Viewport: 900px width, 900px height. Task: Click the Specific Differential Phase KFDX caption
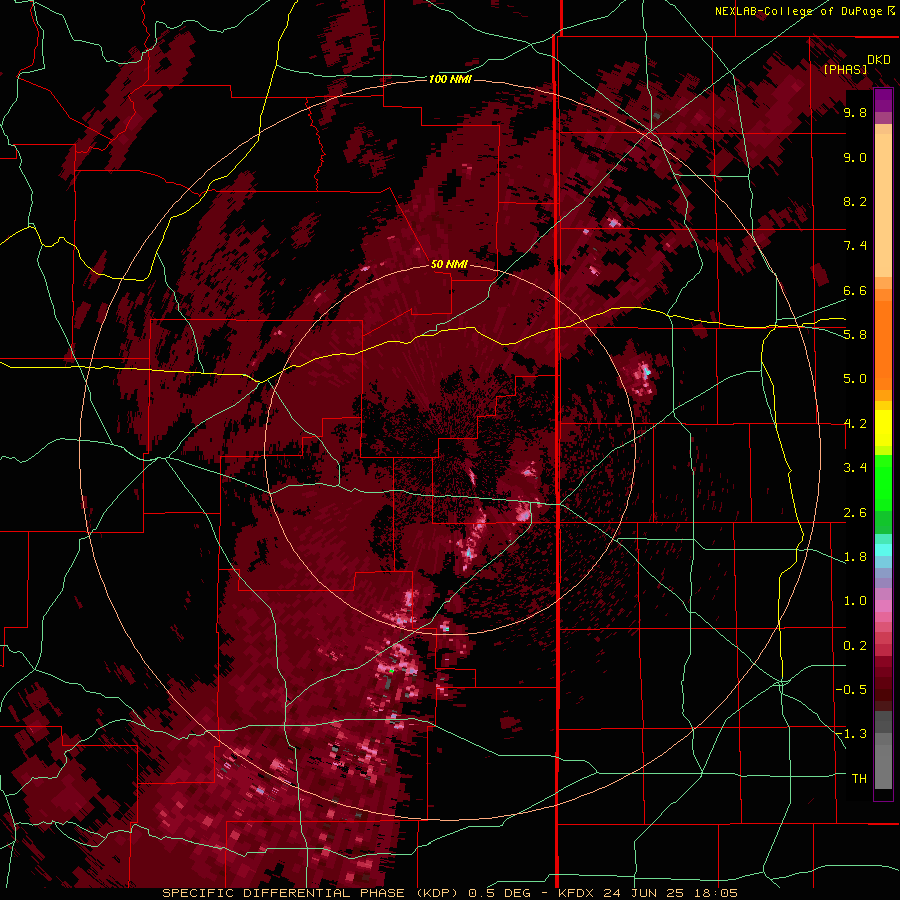(450, 893)
